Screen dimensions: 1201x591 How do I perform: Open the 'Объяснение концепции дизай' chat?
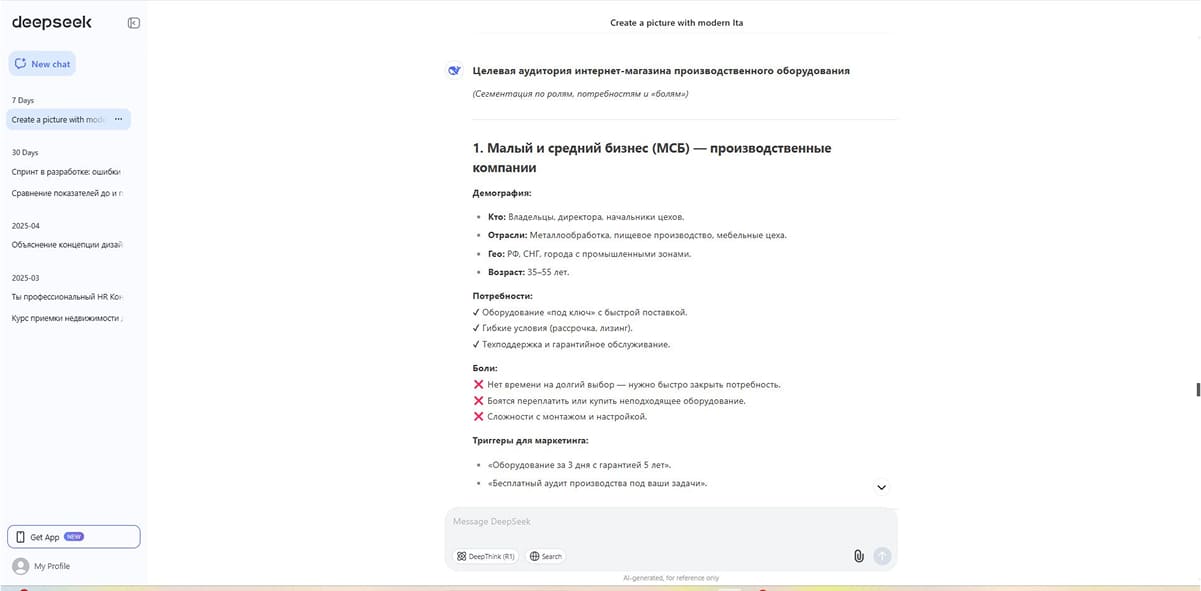66,244
